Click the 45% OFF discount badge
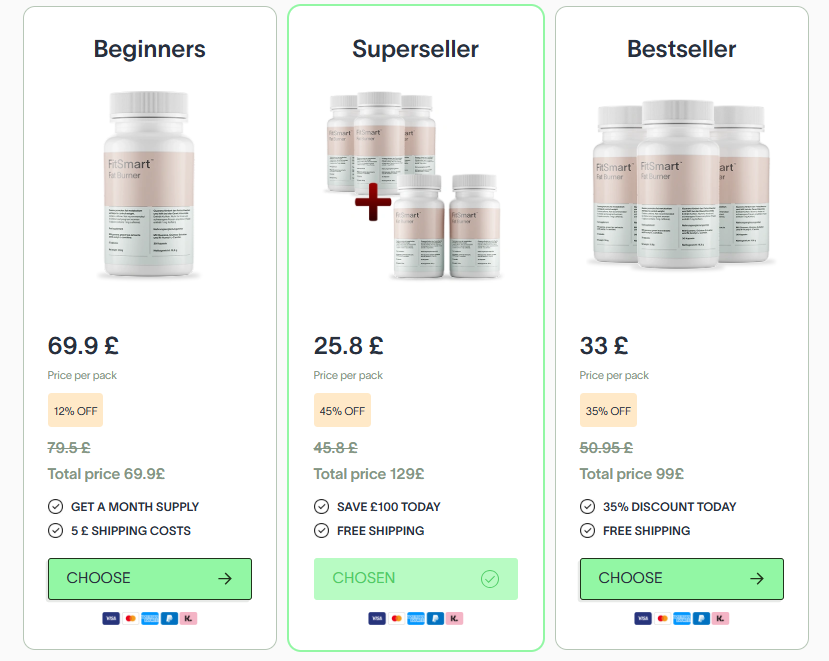 click(x=342, y=411)
